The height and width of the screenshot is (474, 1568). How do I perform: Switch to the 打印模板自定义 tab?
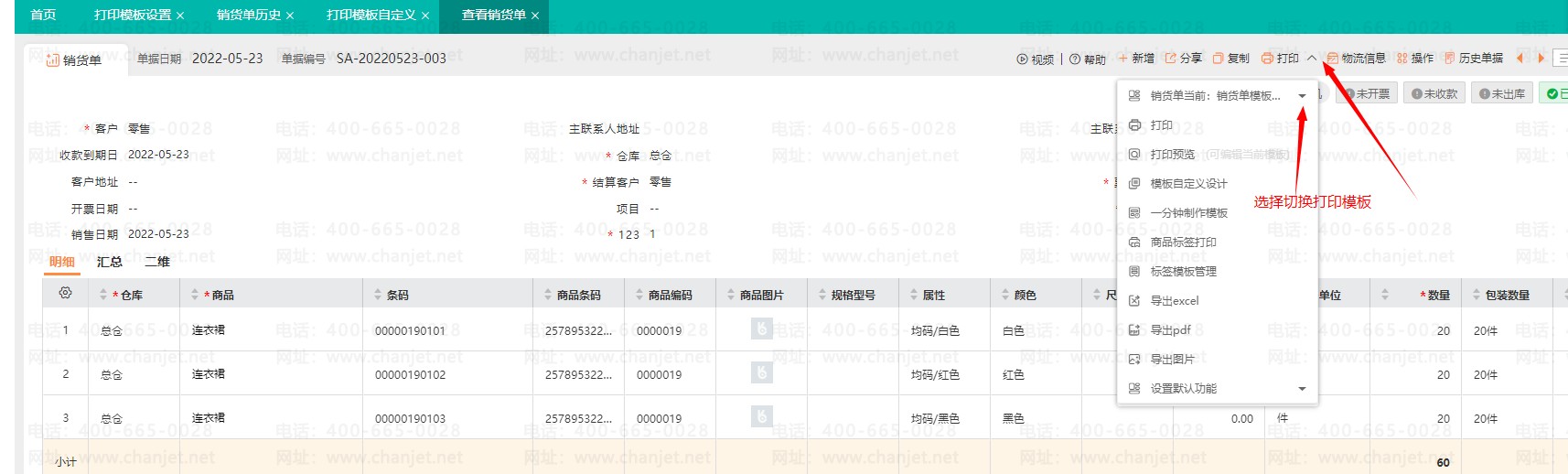click(371, 15)
